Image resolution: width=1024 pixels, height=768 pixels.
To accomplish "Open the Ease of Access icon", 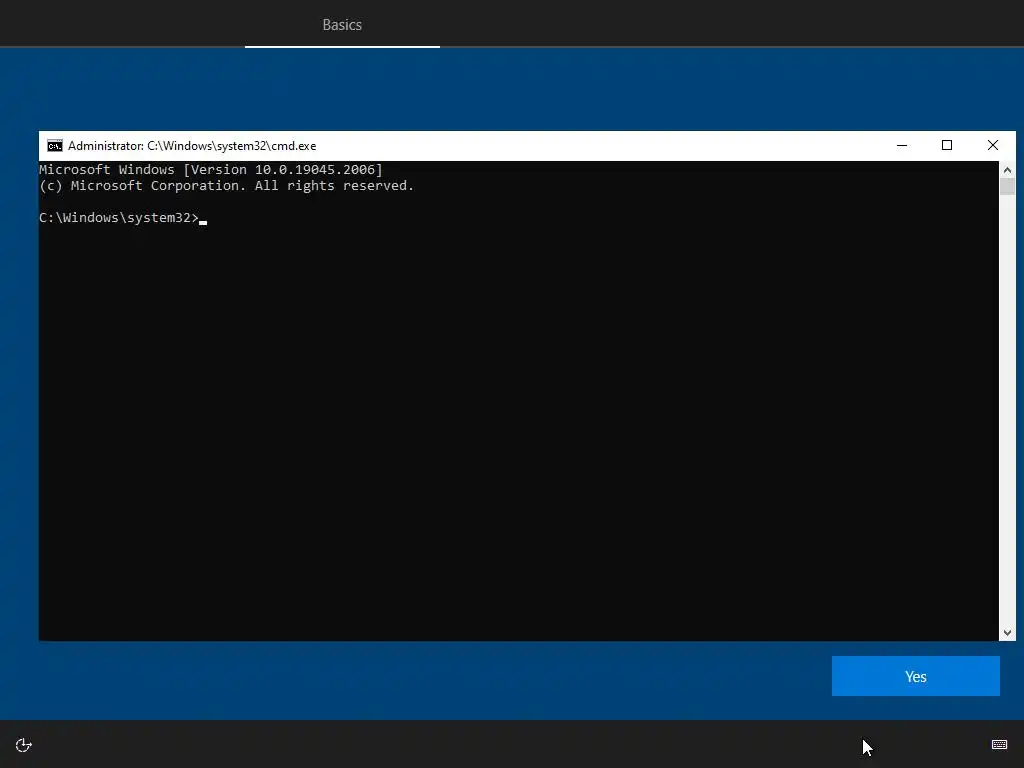I will [24, 745].
